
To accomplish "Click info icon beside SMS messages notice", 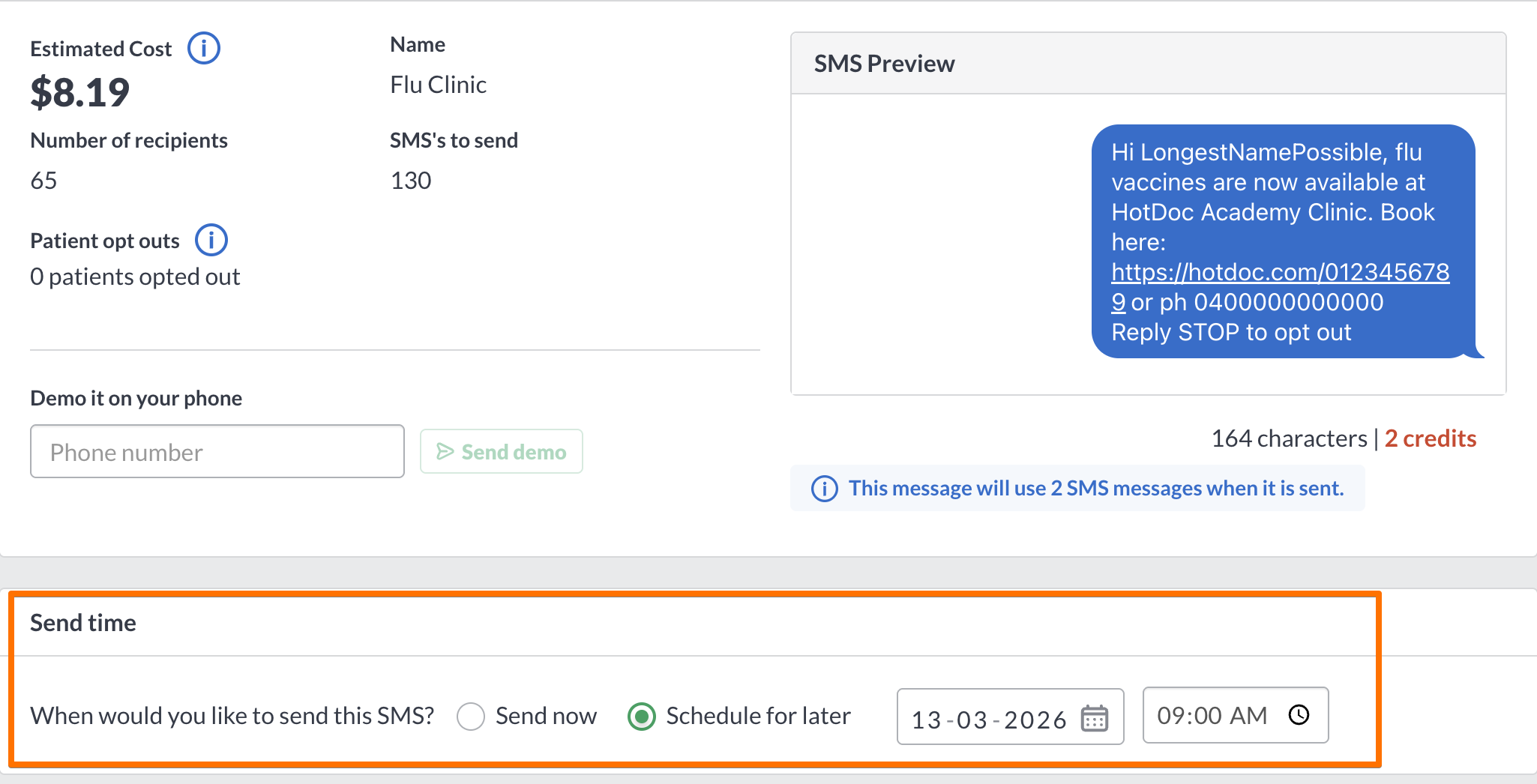I will 825,489.
